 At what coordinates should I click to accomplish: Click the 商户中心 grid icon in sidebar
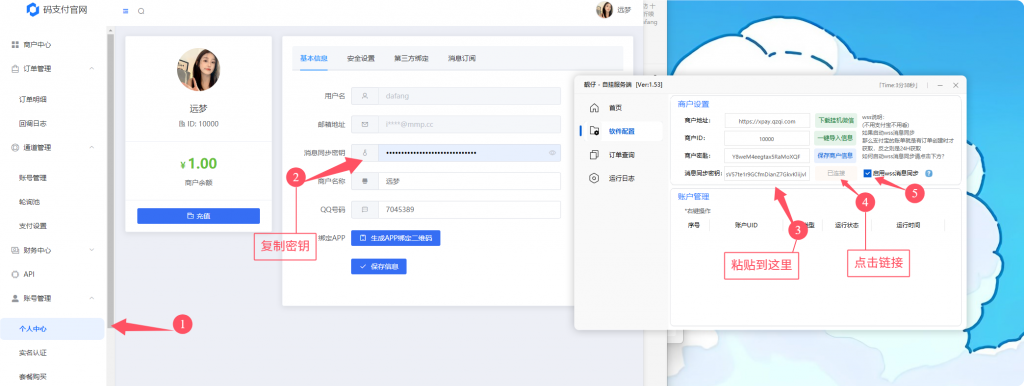pyautogui.click(x=15, y=44)
